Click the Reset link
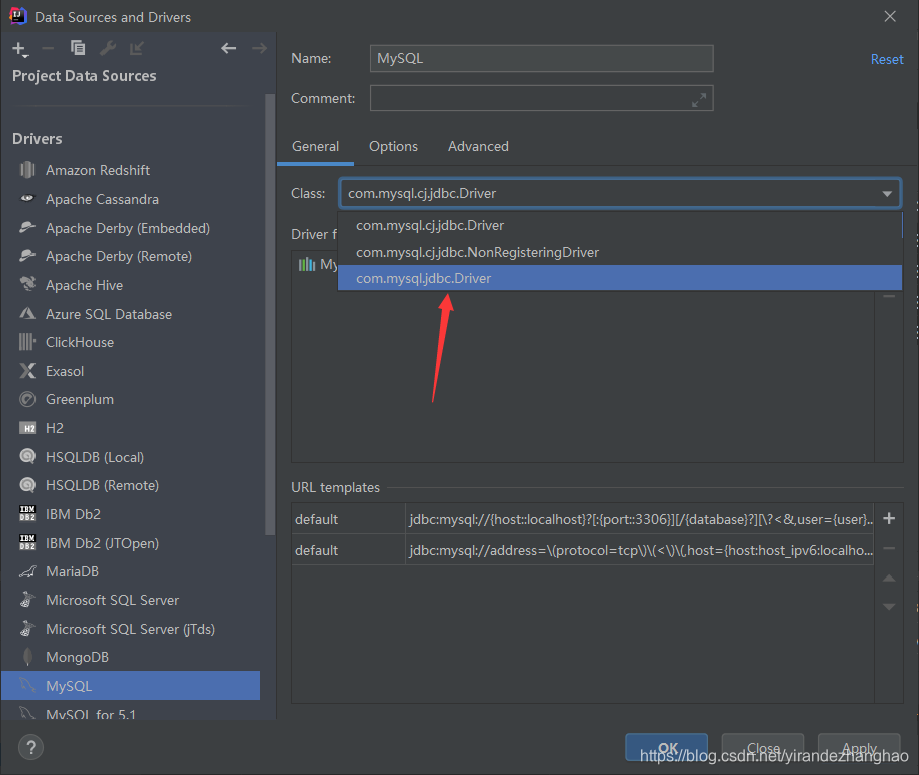 [x=887, y=59]
